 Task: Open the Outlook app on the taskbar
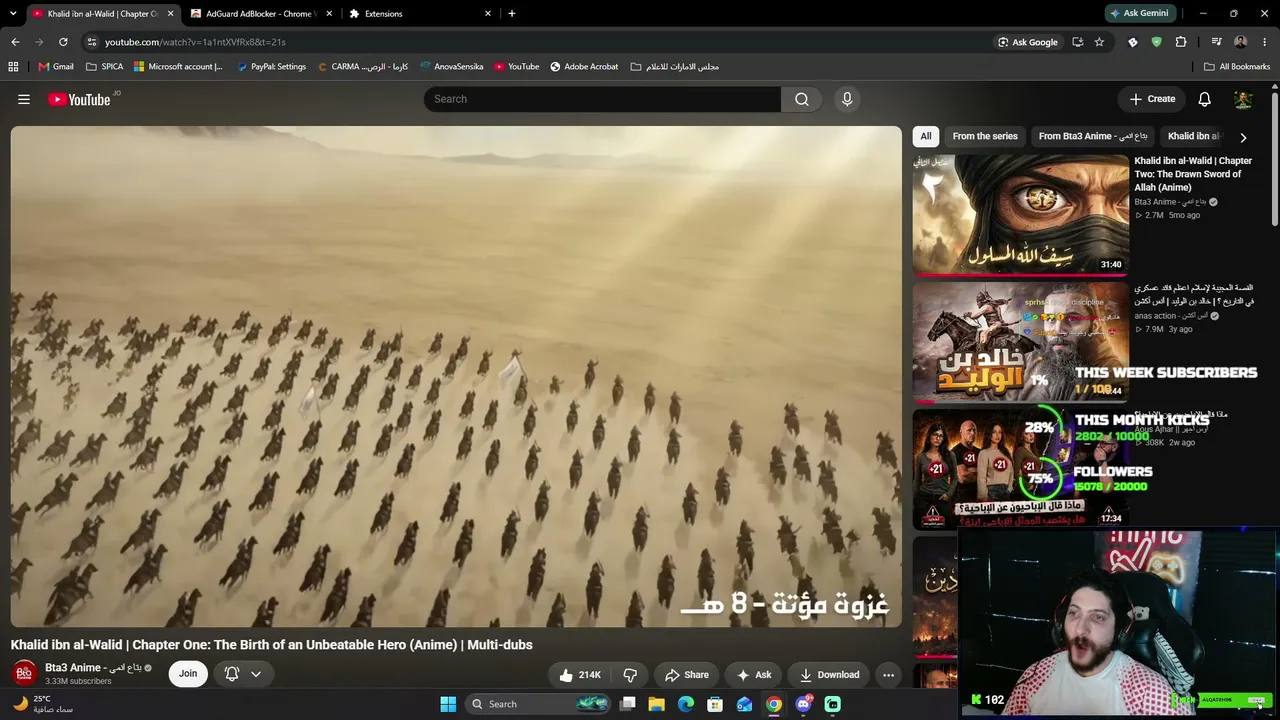(744, 704)
